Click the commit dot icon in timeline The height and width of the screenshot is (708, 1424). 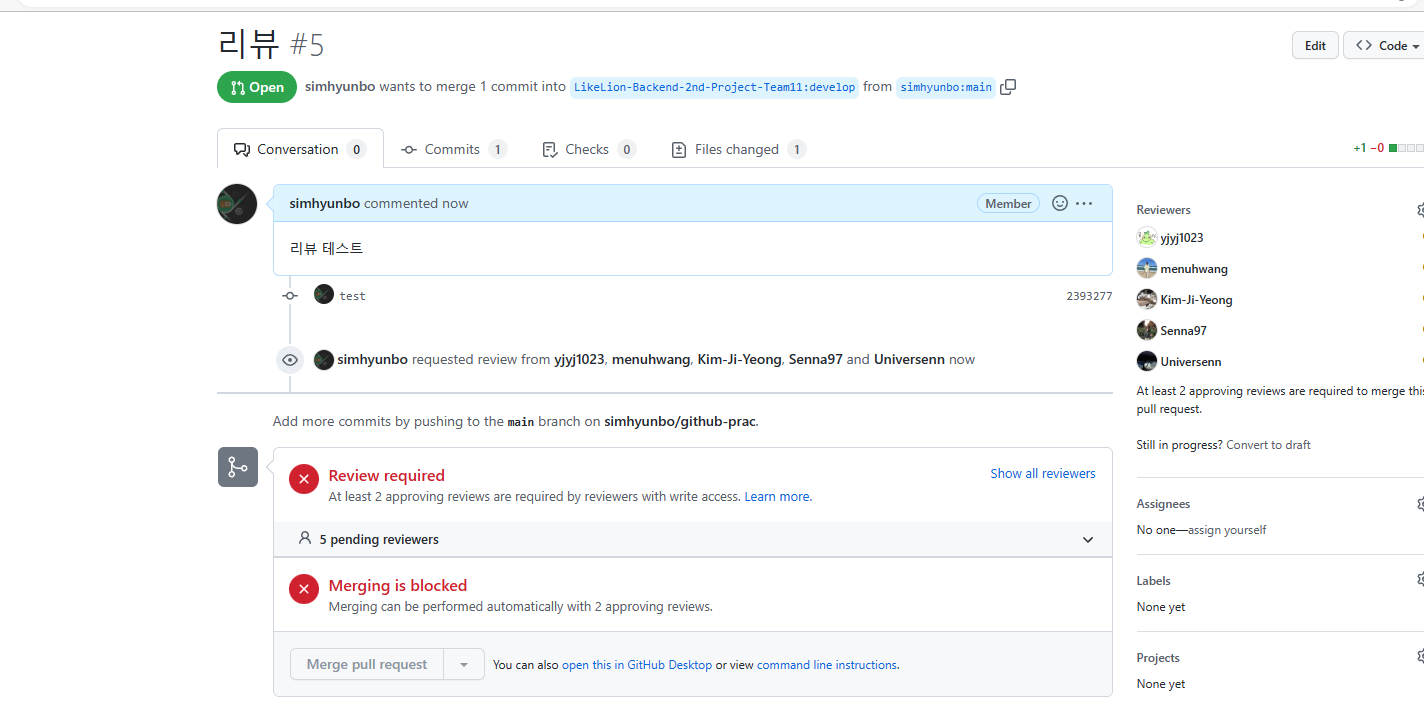point(290,296)
